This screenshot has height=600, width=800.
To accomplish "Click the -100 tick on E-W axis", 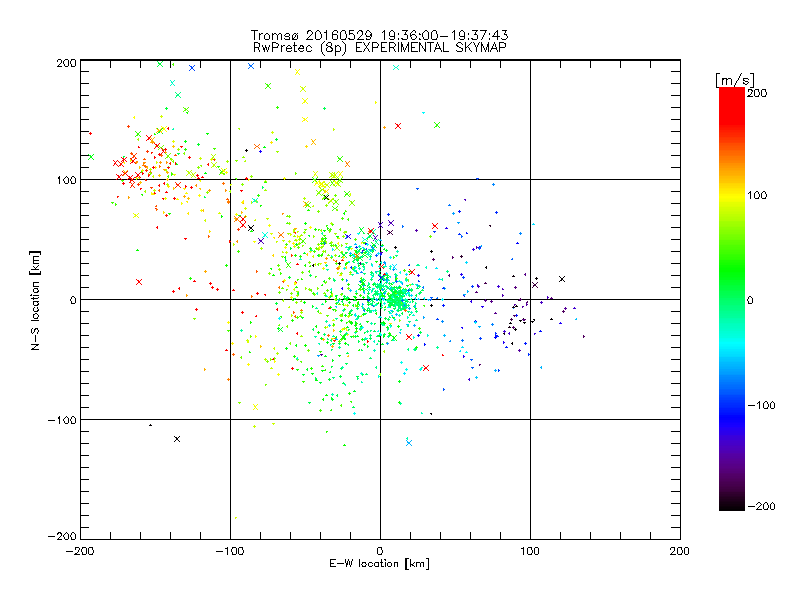I will click(230, 551).
